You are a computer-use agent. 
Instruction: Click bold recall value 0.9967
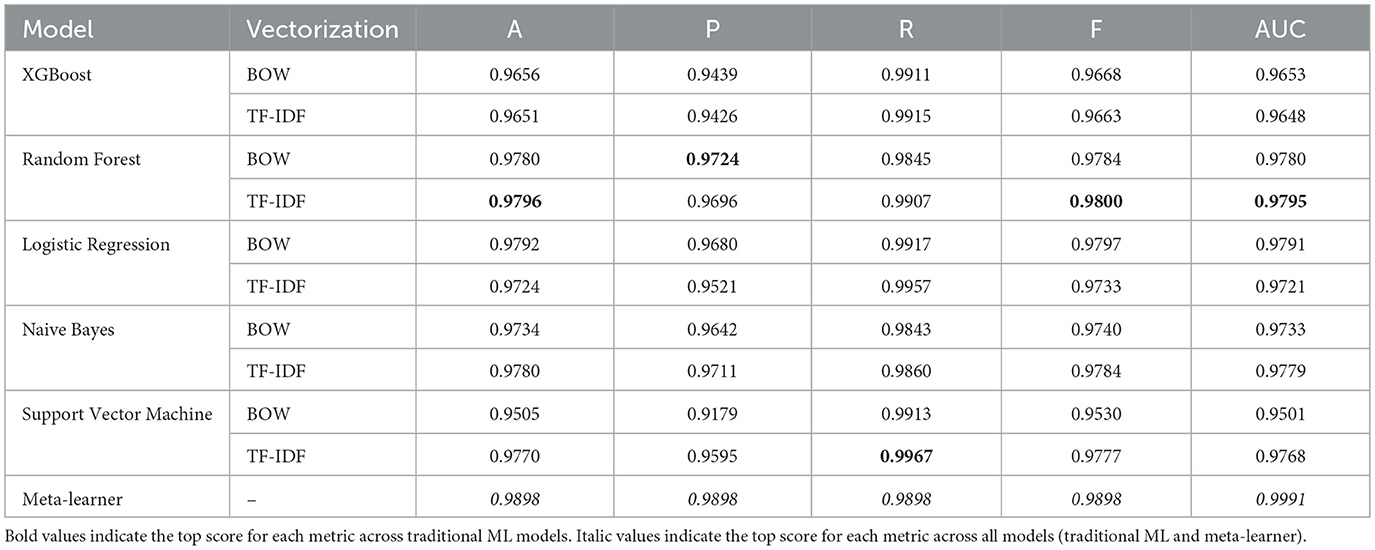906,456
